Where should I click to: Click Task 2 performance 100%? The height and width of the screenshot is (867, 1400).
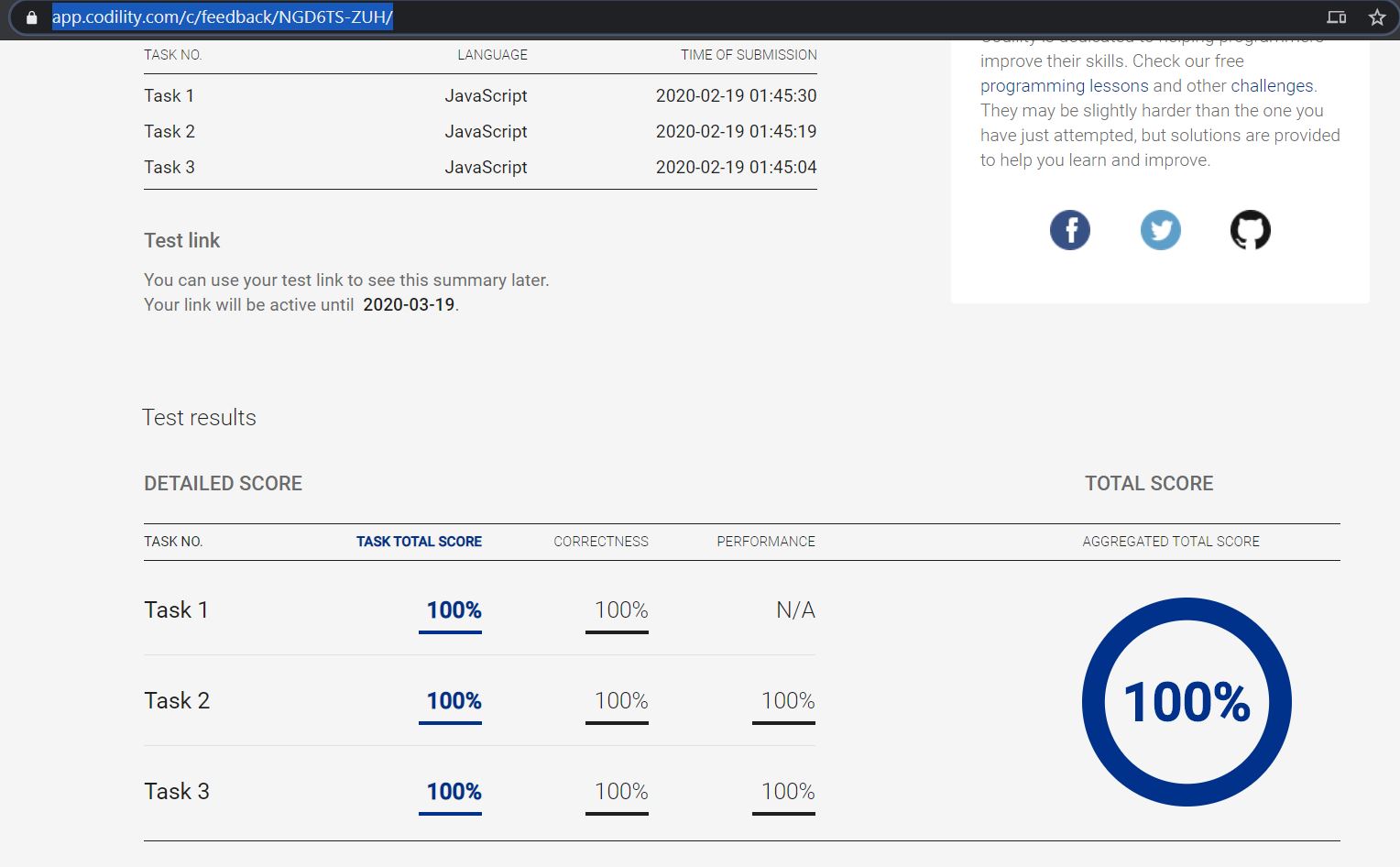(x=788, y=701)
